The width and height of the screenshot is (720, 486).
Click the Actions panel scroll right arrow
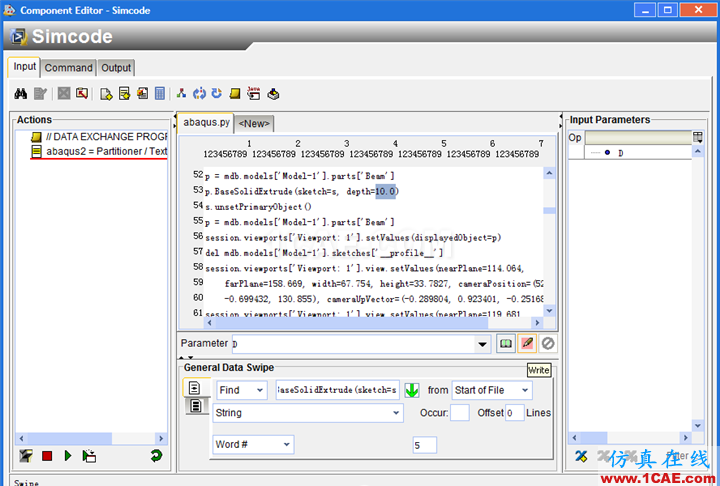coord(161,438)
